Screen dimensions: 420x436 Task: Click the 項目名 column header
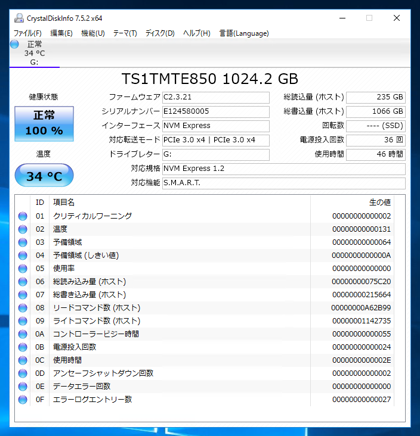point(180,202)
